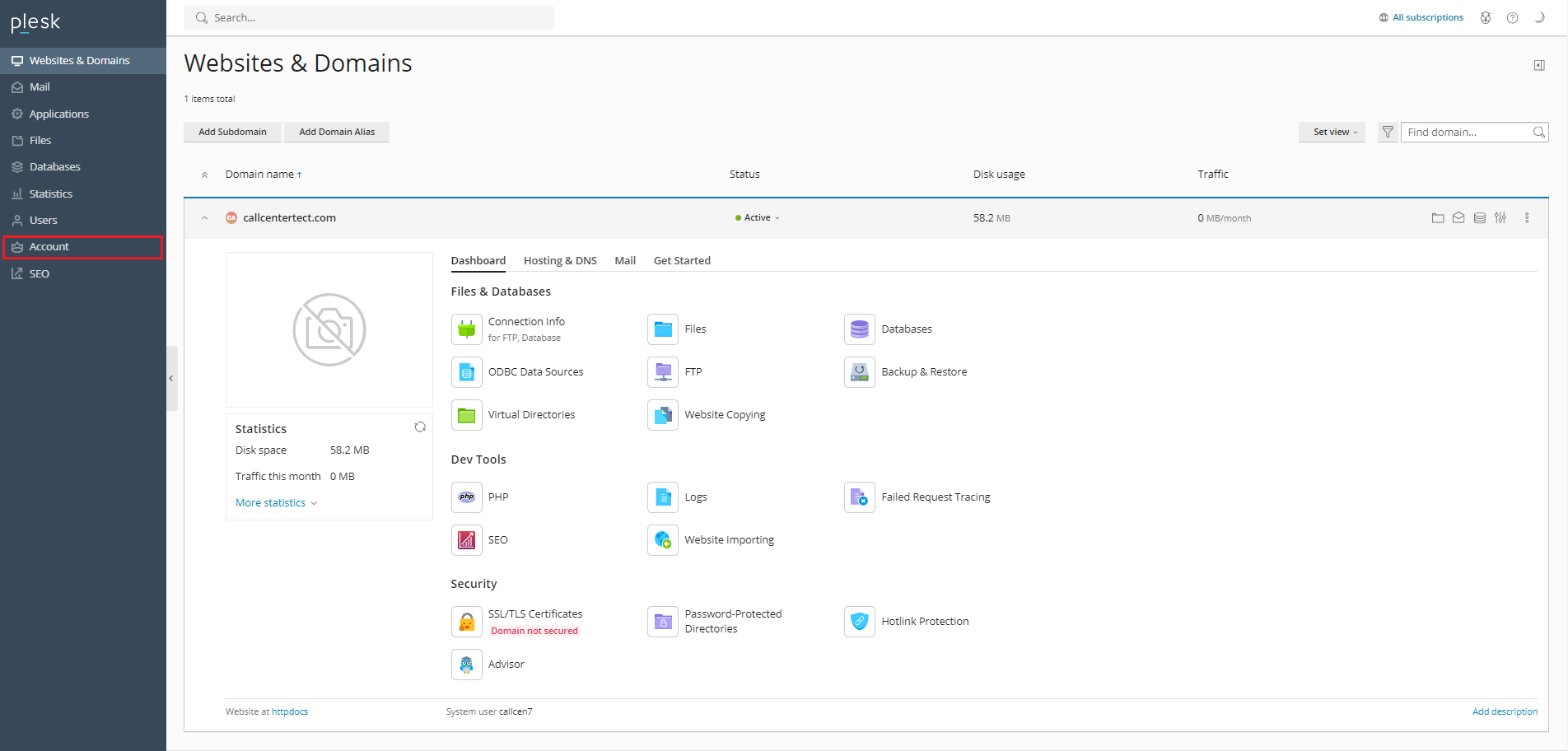Click the SSL/TLS Certificates icon
This screenshot has width=1568, height=751.
tap(466, 622)
